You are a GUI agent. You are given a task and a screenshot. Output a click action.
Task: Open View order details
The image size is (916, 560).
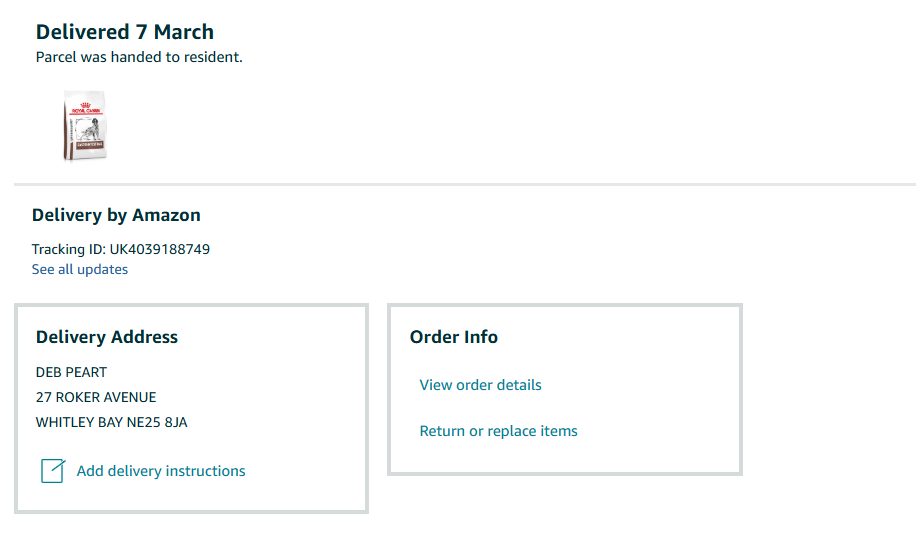[480, 385]
